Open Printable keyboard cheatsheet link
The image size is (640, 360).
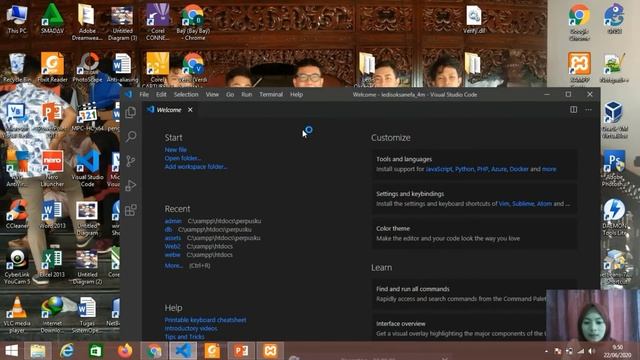[x=205, y=320]
